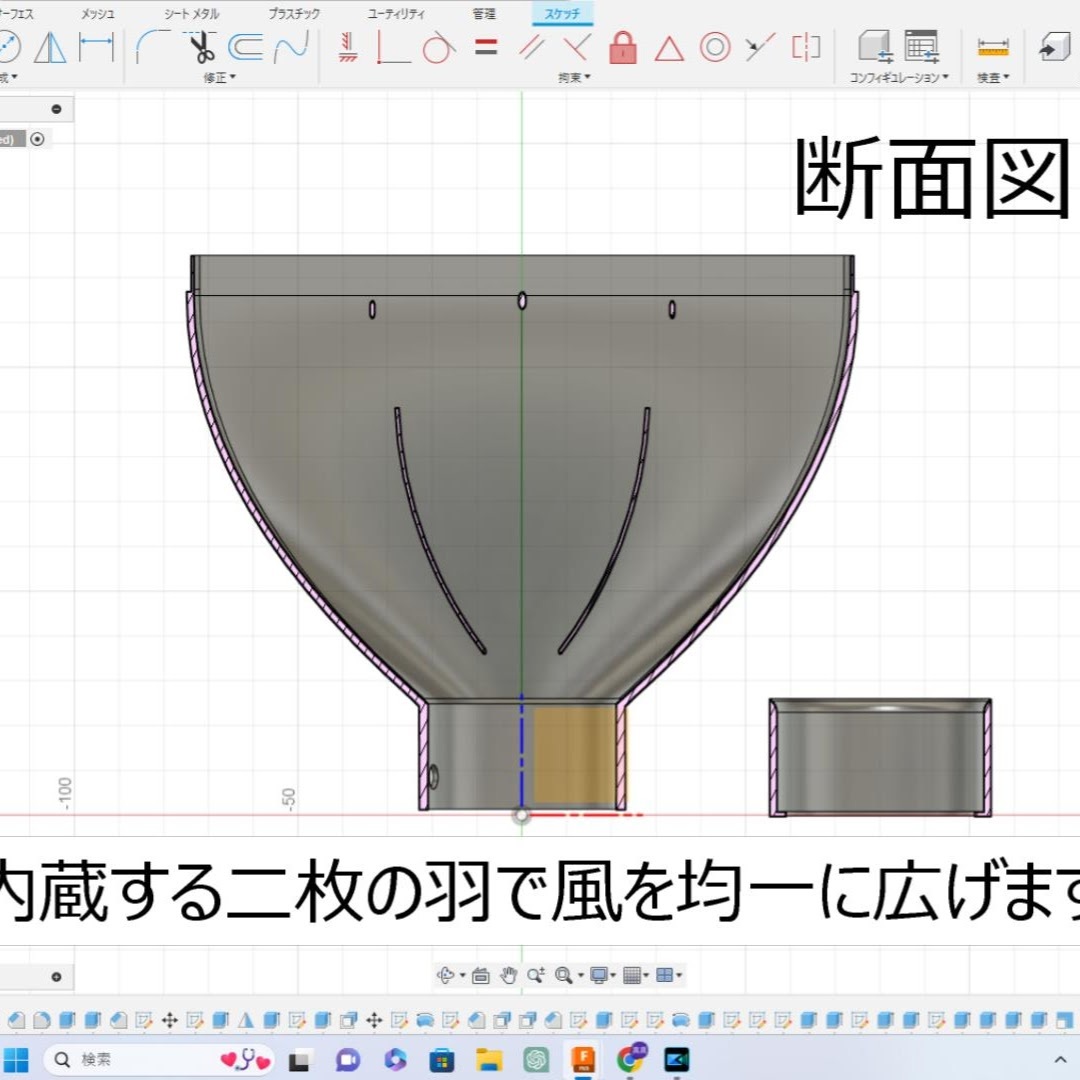Switch to the シートメタル tab
The width and height of the screenshot is (1080, 1080).
pos(192,14)
